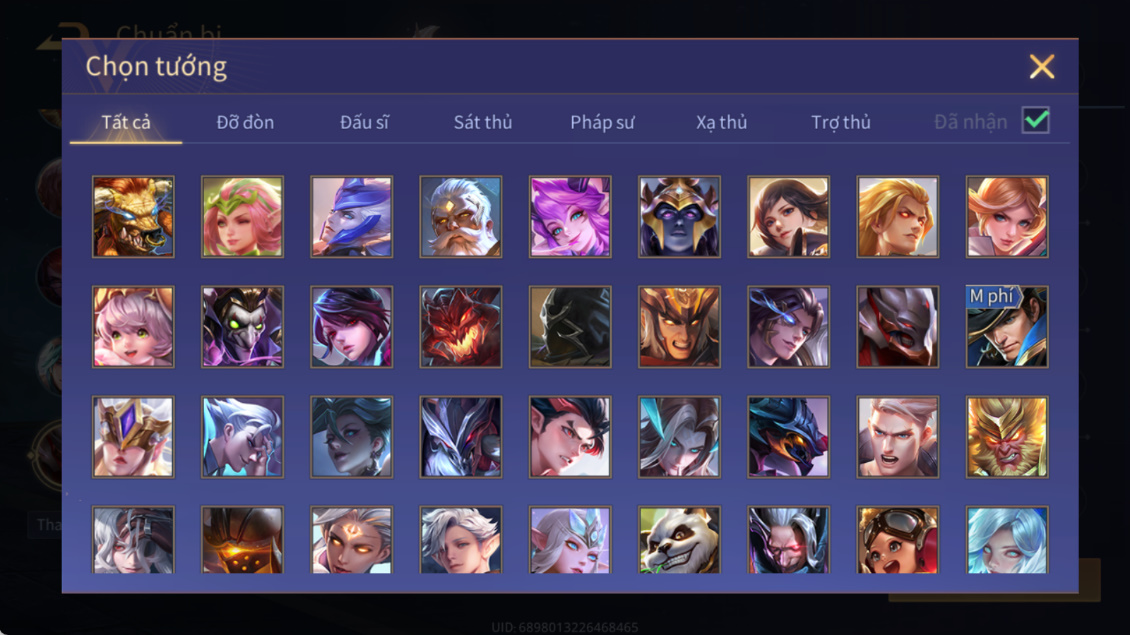Pick the golden lion beast hero
The image size is (1130, 635).
click(x=133, y=217)
